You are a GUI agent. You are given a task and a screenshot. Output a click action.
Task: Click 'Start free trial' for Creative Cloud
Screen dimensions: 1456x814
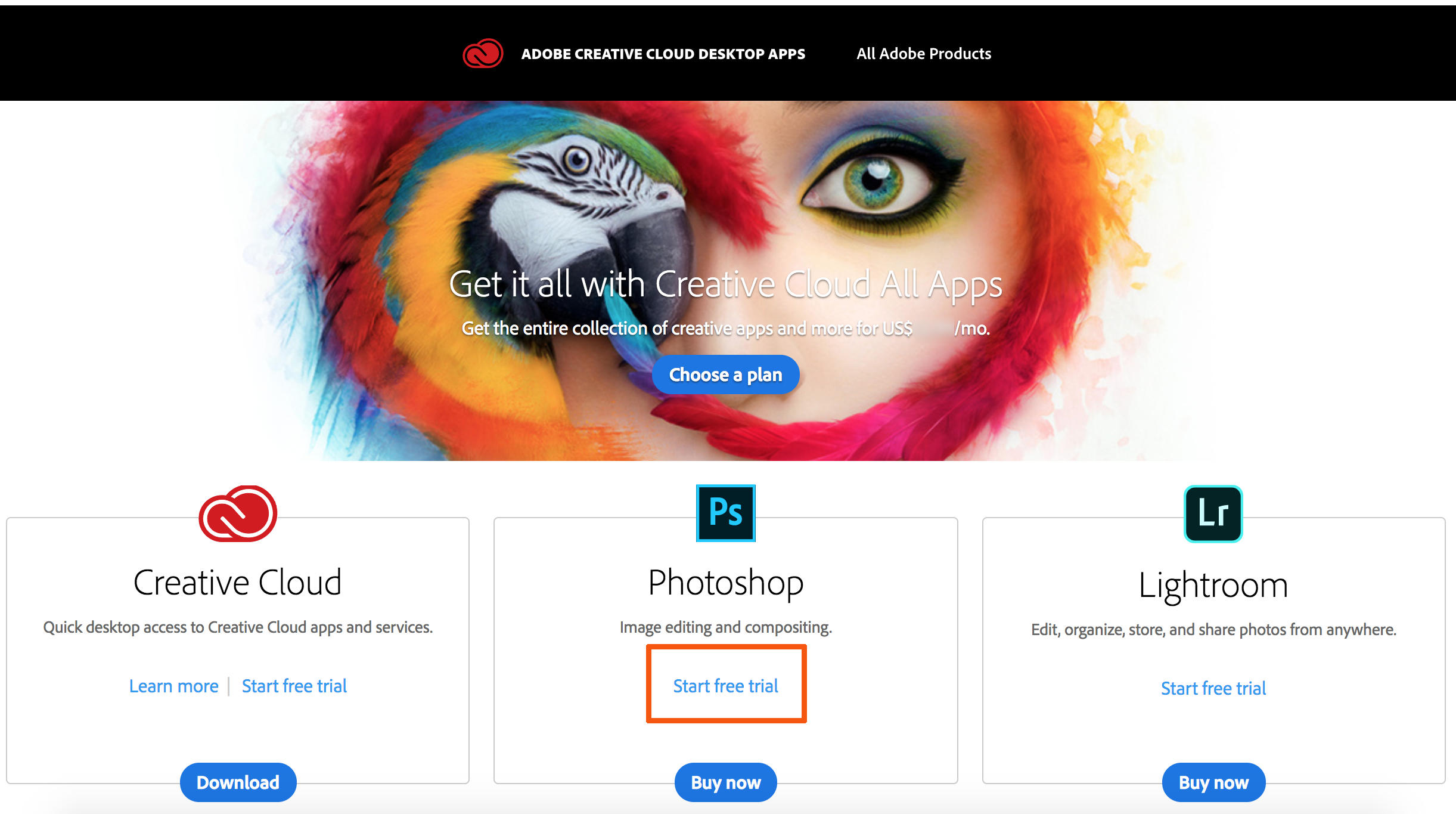(x=294, y=686)
